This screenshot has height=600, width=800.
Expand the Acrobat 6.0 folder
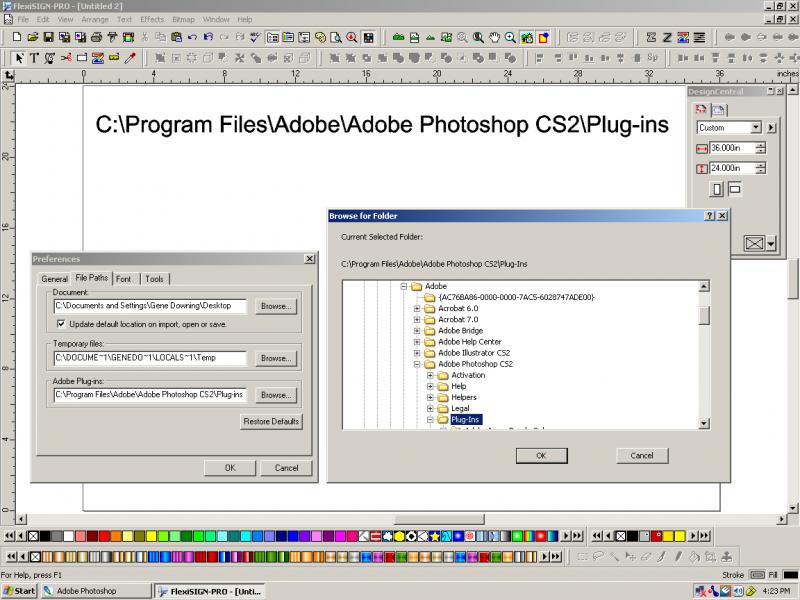point(417,308)
